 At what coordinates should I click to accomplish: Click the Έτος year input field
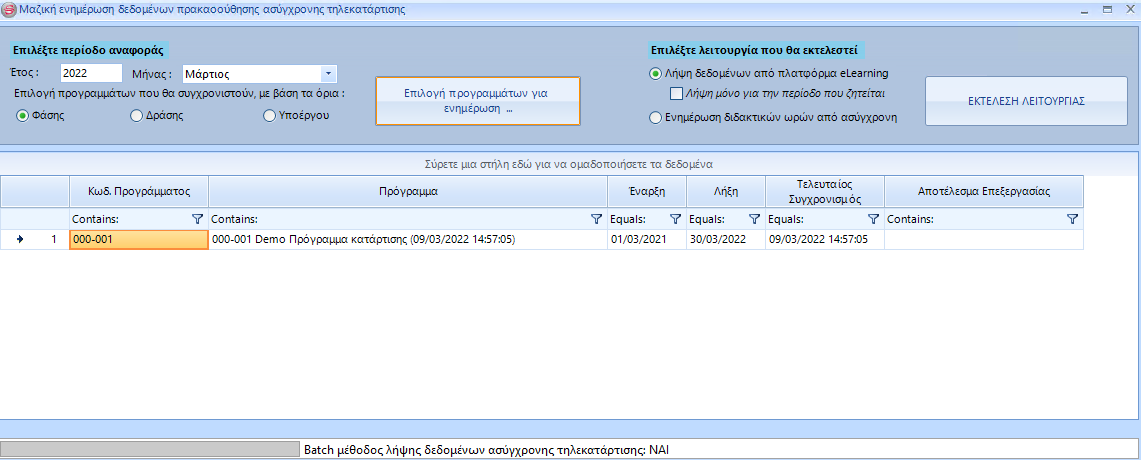click(x=90, y=73)
